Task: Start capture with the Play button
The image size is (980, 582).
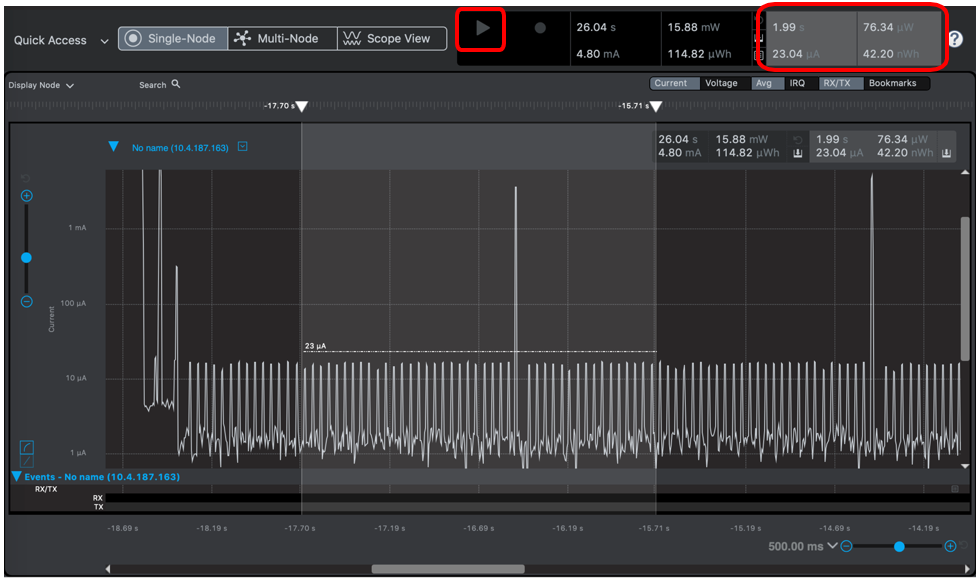Action: click(482, 28)
